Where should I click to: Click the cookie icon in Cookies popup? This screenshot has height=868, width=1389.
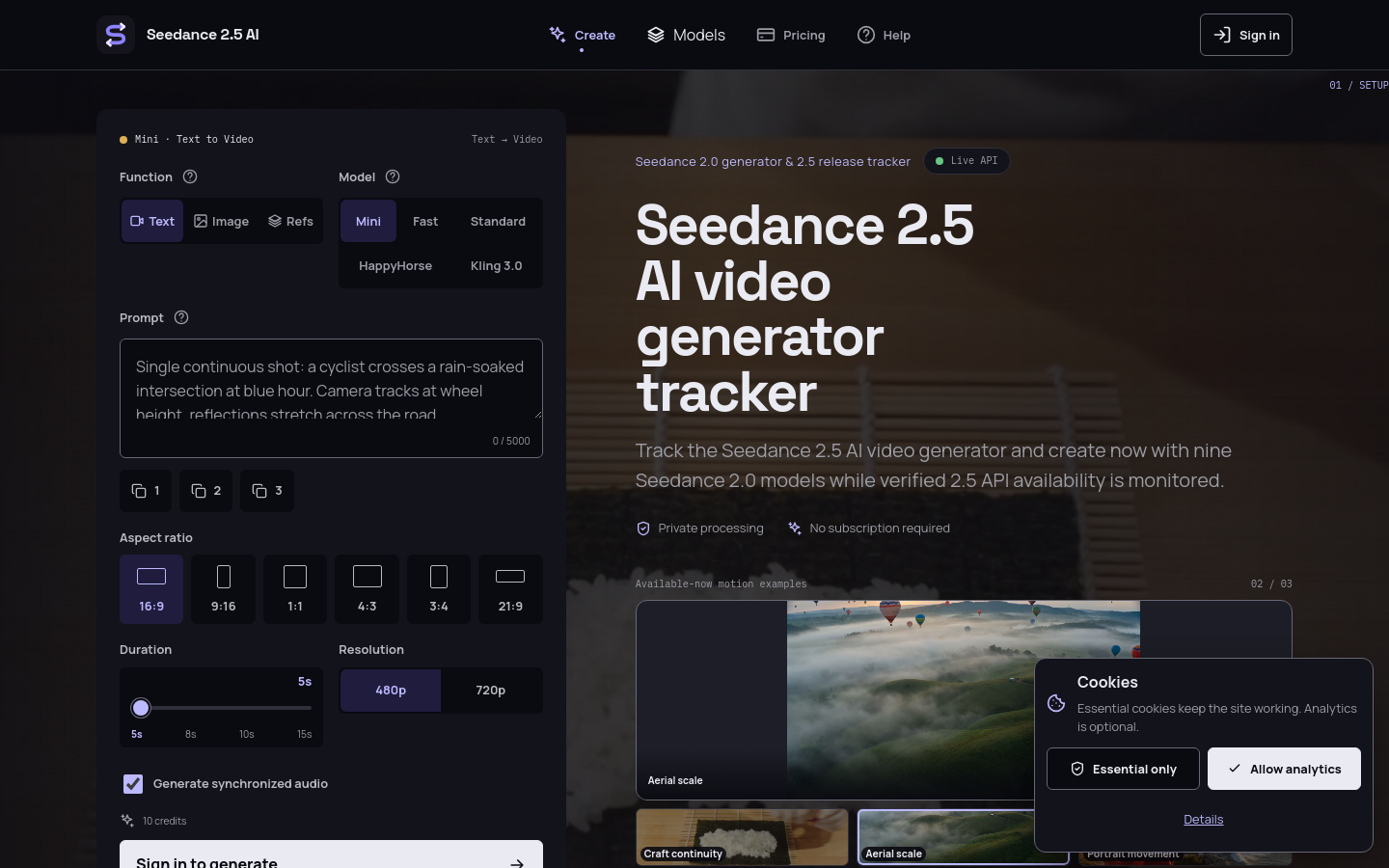[x=1056, y=703]
